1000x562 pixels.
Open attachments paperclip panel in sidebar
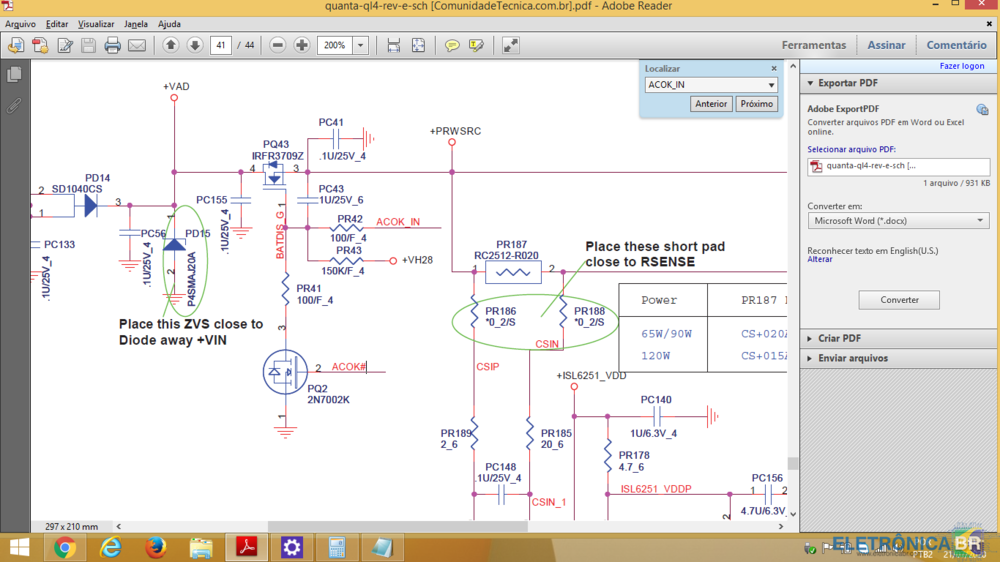(14, 104)
